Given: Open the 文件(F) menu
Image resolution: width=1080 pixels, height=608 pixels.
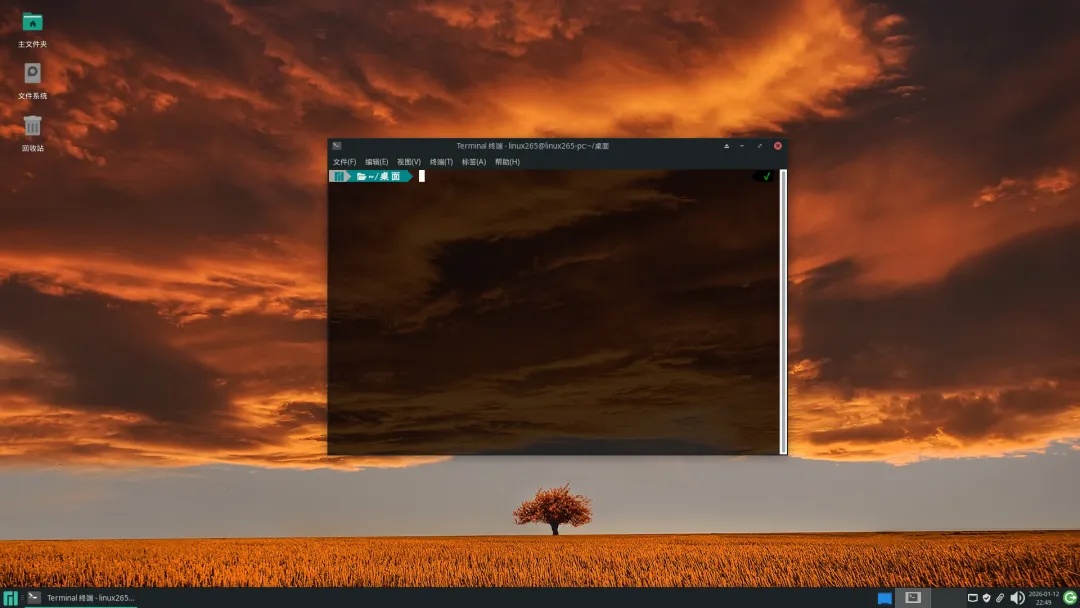Looking at the screenshot, I should pos(343,161).
